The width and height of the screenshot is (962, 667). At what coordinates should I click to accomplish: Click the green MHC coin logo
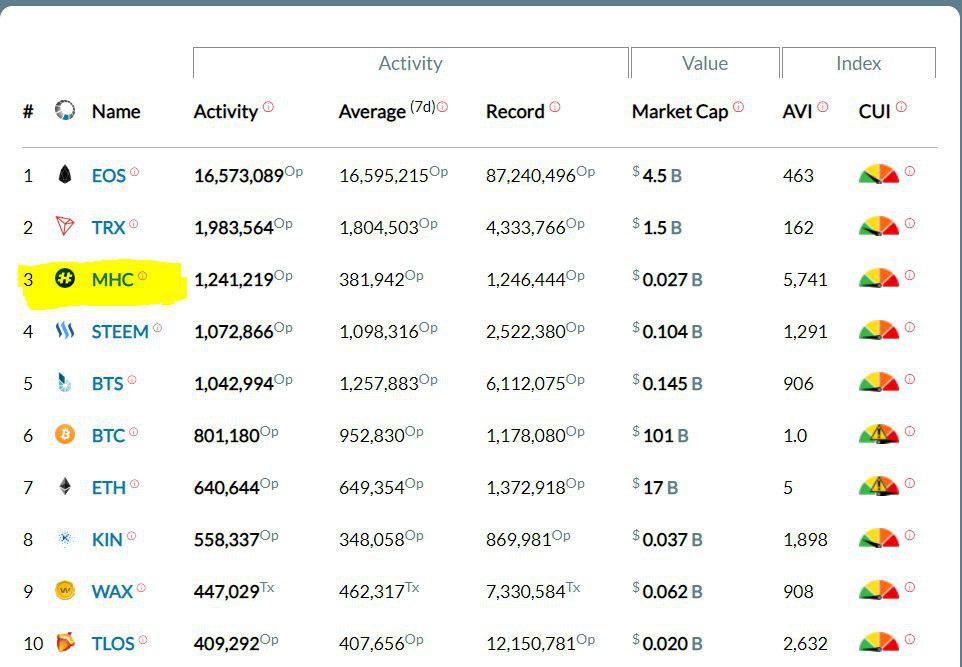click(64, 279)
